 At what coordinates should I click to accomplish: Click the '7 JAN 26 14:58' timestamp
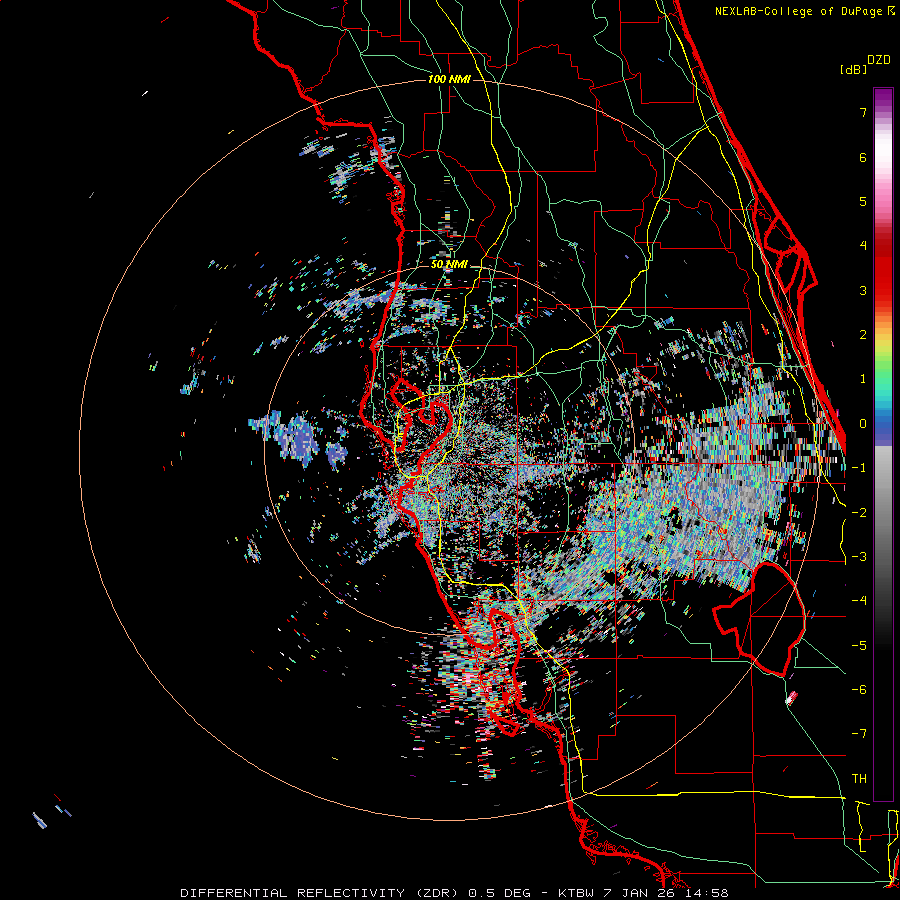666,893
